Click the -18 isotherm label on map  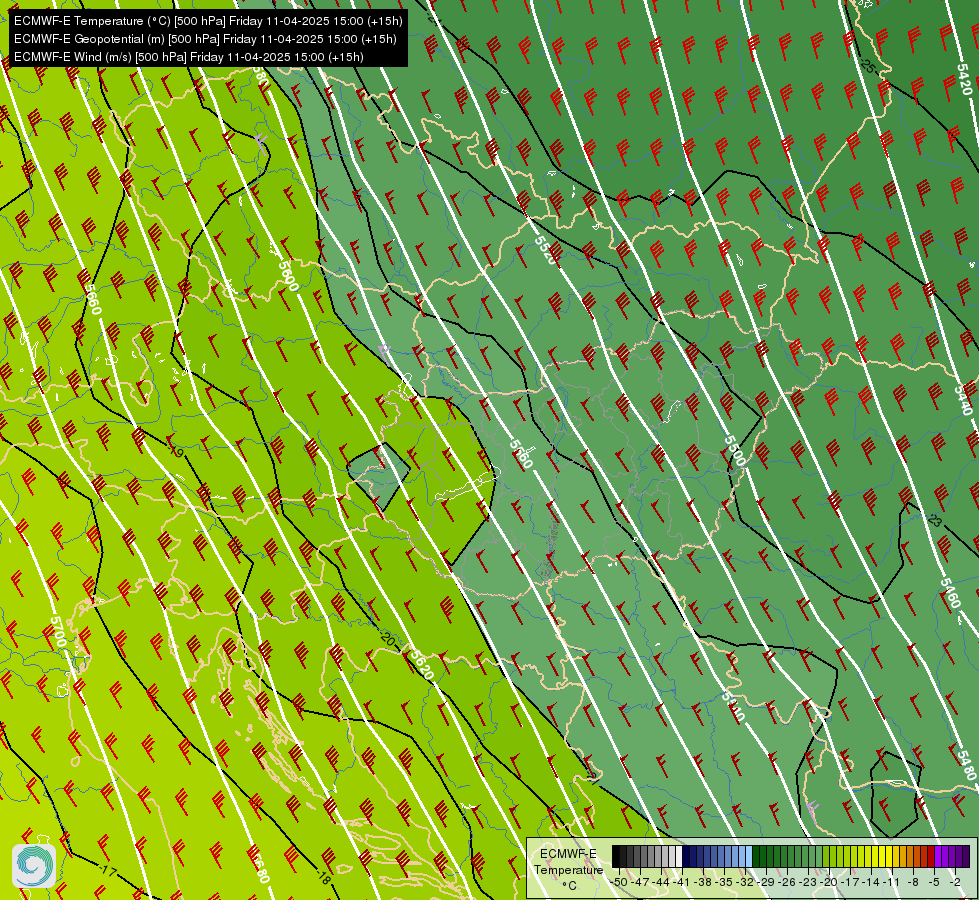coord(323,878)
